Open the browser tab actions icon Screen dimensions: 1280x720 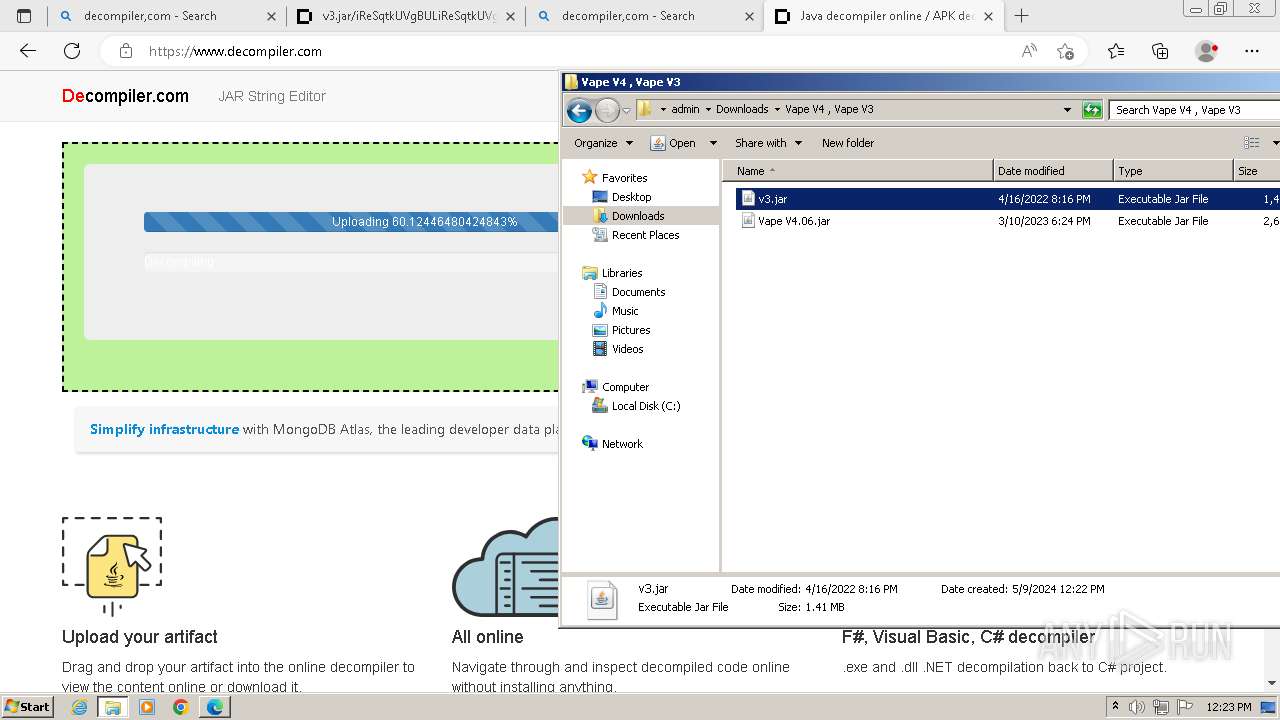[24, 16]
